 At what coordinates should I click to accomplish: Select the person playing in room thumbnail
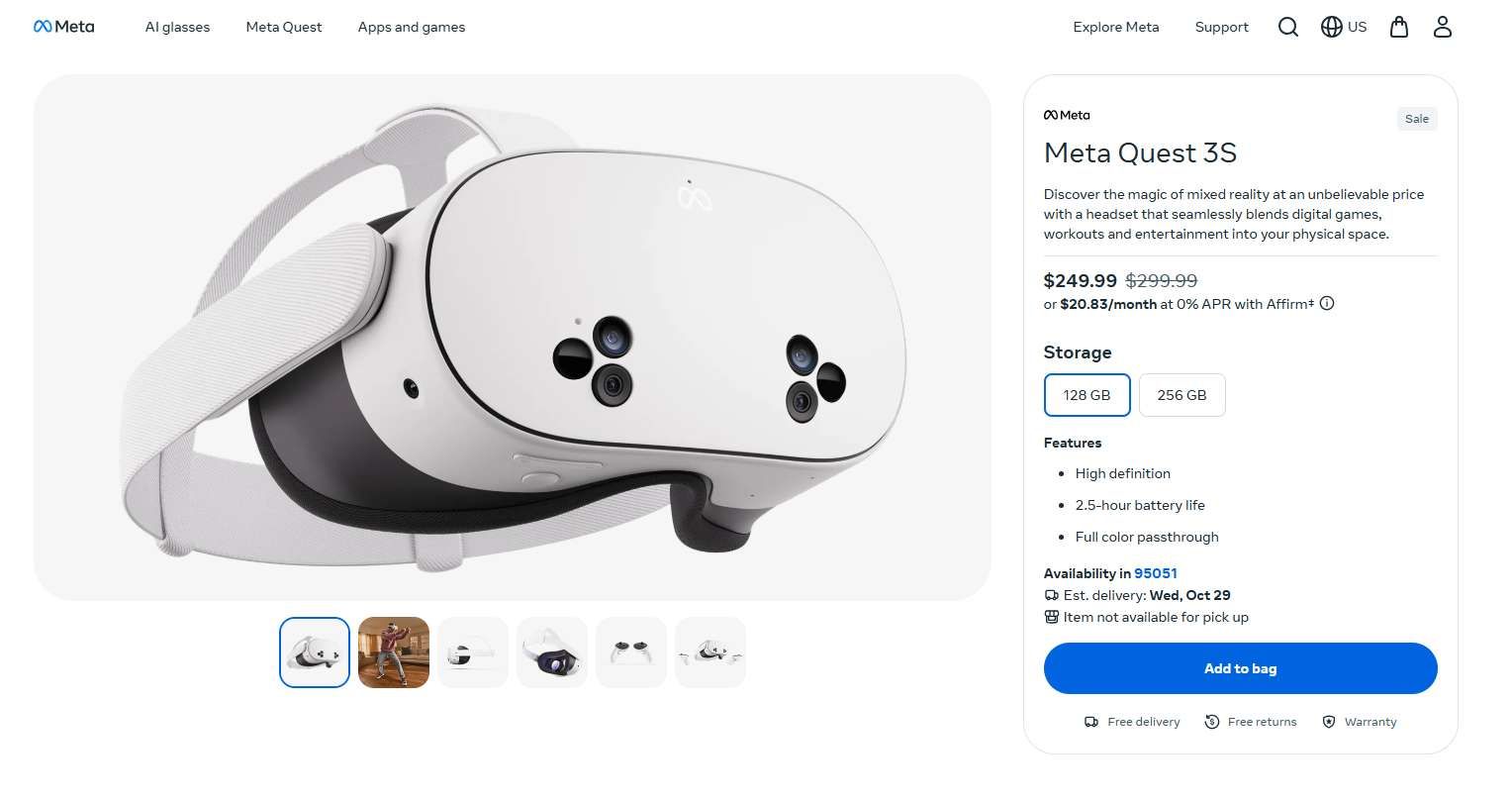[x=394, y=652]
